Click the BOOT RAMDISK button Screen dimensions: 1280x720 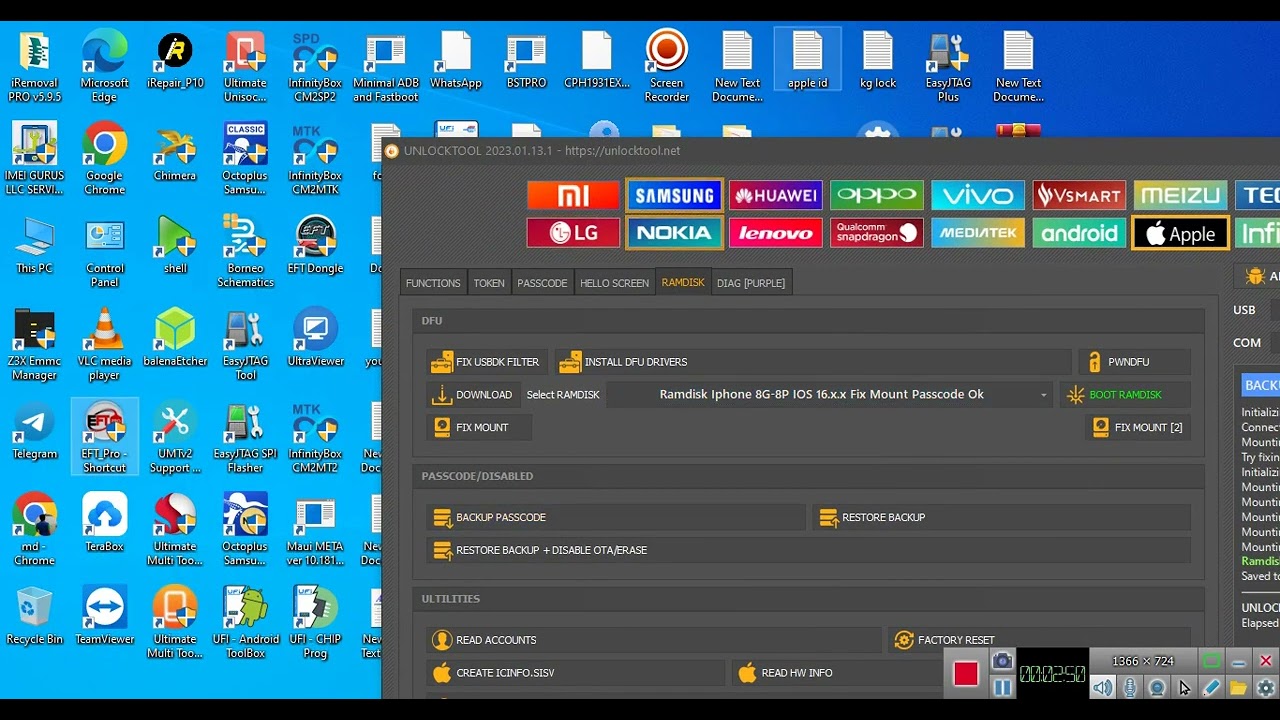pyautogui.click(x=1125, y=395)
